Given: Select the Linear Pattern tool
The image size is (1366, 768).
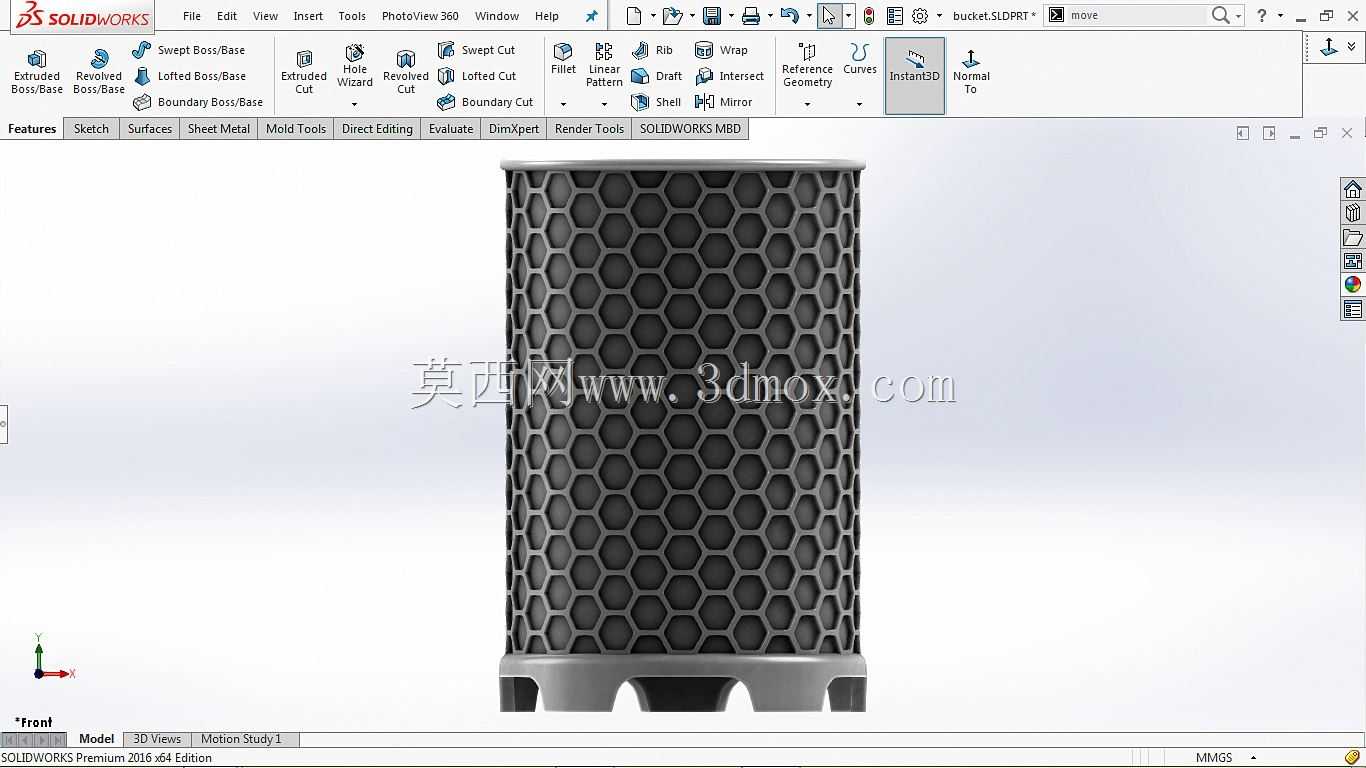Looking at the screenshot, I should pyautogui.click(x=604, y=65).
